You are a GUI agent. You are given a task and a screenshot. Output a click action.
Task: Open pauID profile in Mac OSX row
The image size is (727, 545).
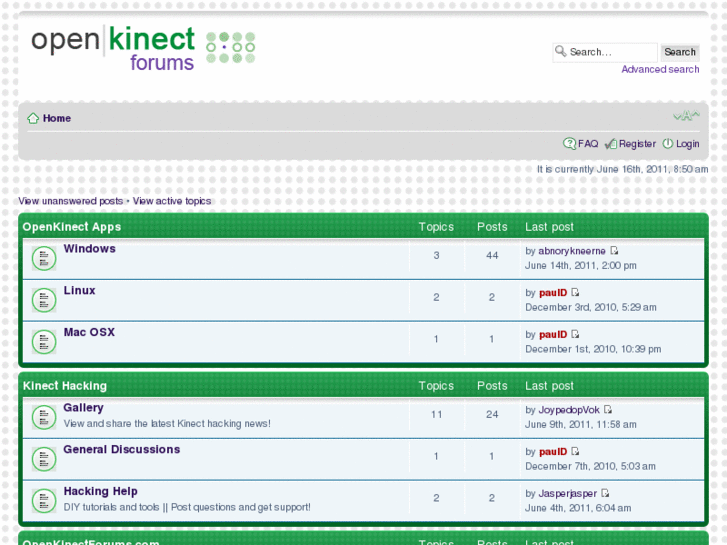553,334
